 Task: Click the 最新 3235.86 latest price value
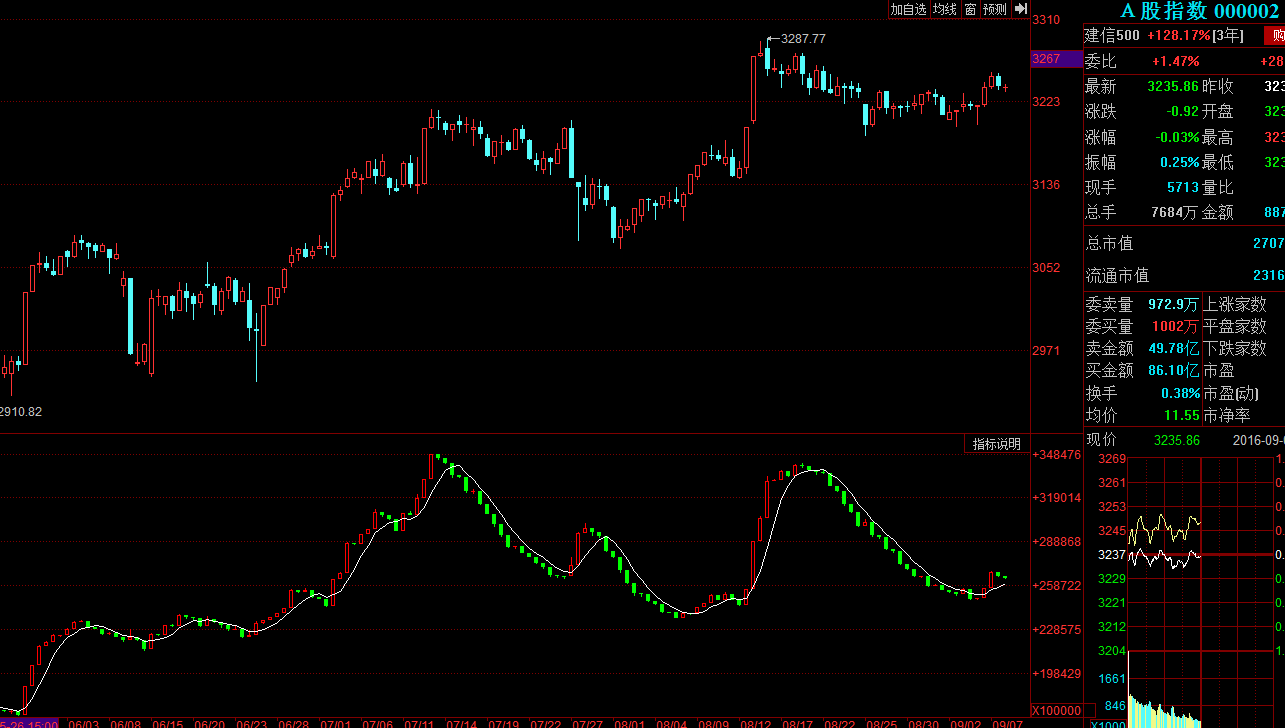coord(1172,87)
